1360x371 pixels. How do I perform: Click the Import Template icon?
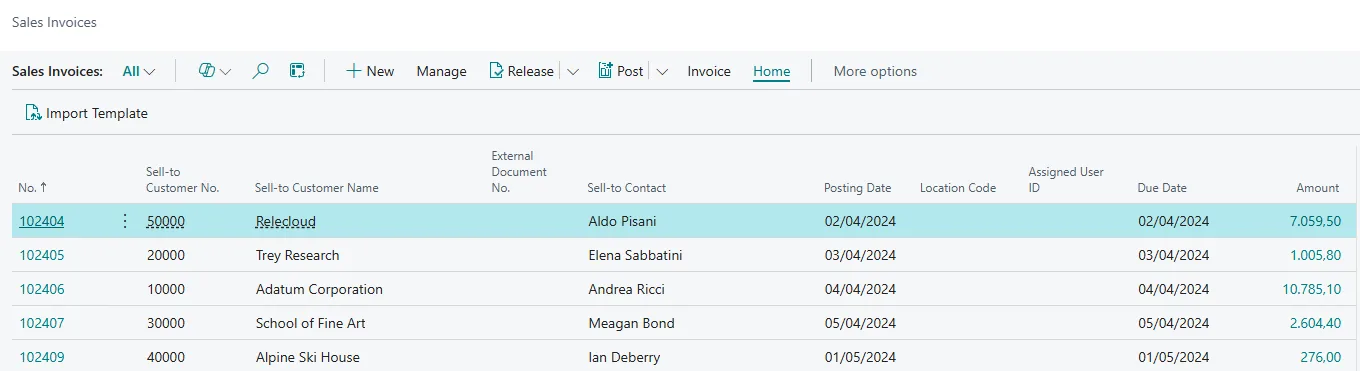[33, 113]
